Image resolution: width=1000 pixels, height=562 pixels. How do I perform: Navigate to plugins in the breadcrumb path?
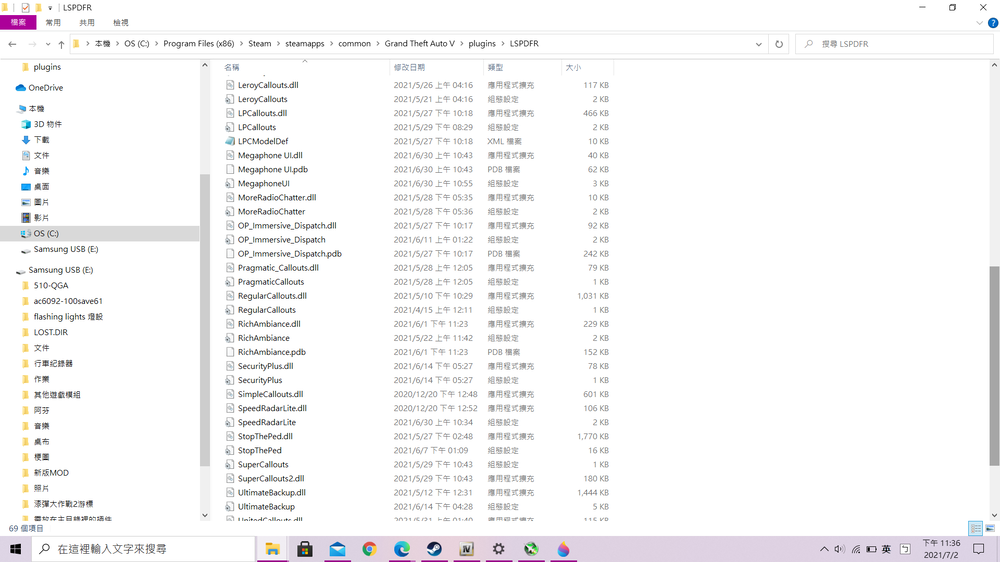[x=482, y=43]
